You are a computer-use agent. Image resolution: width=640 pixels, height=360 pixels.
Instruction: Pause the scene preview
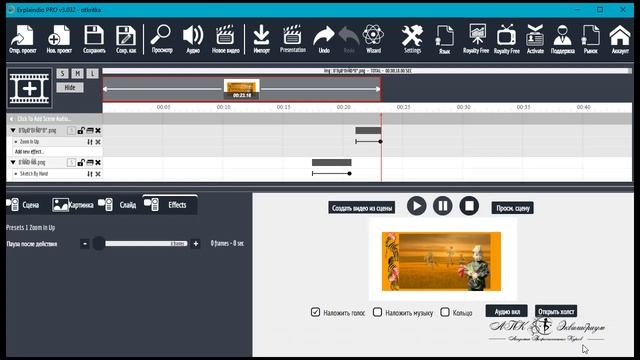[442, 206]
